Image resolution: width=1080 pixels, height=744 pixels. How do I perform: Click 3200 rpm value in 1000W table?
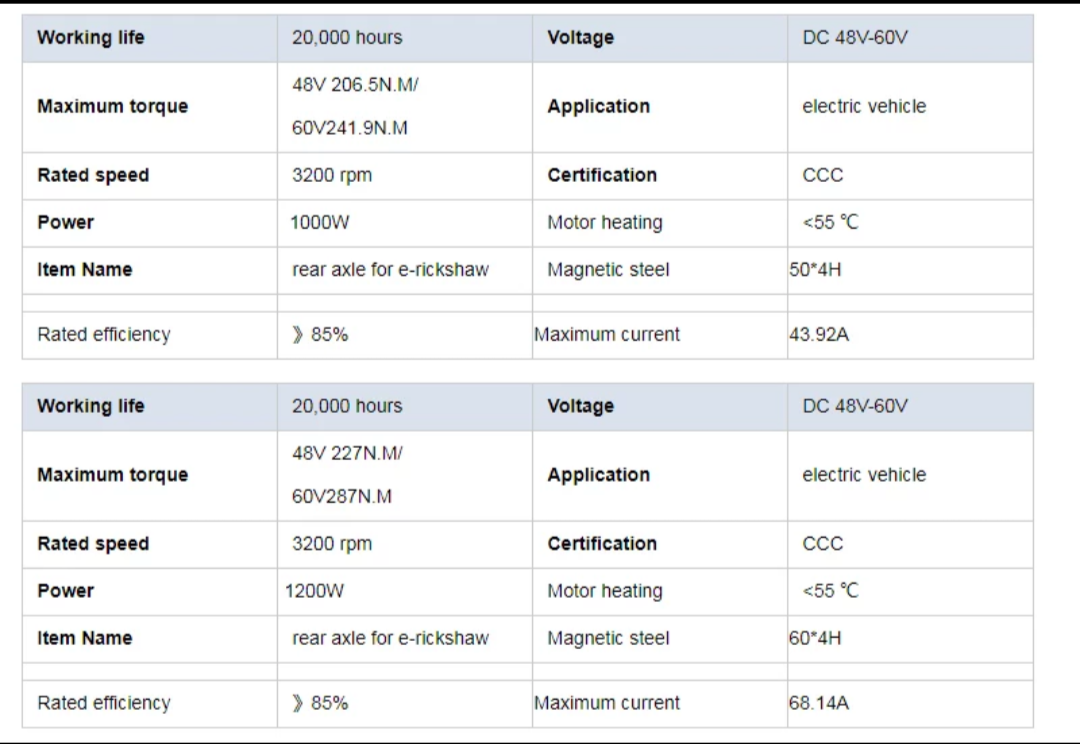click(331, 175)
